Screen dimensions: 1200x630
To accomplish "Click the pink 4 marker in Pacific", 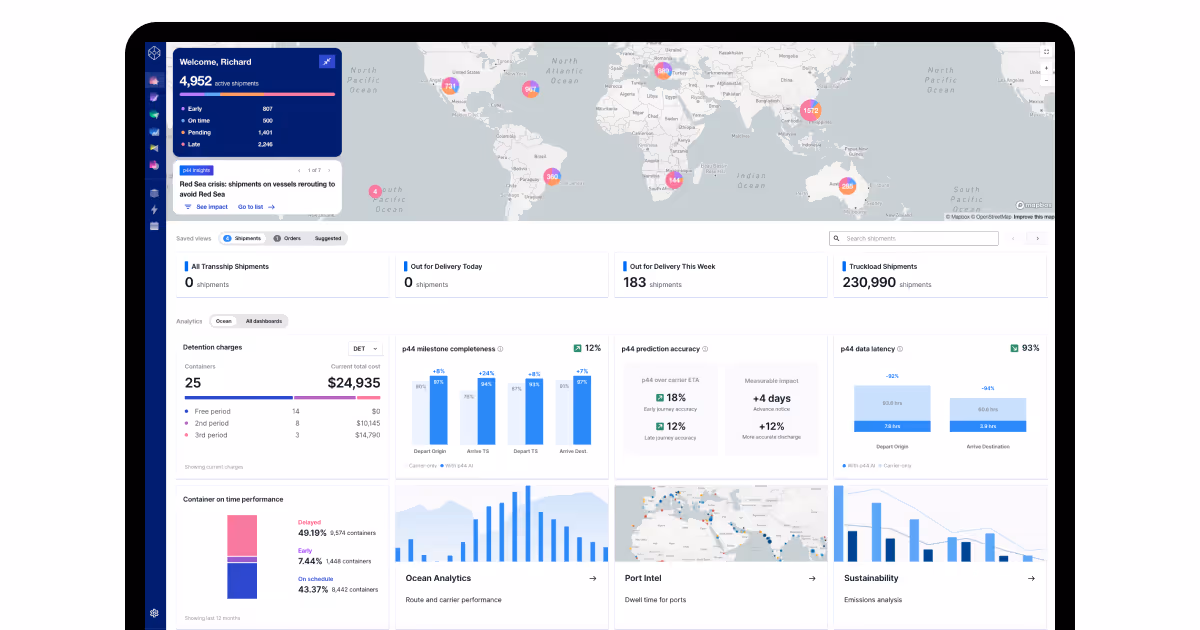I will click(375, 191).
